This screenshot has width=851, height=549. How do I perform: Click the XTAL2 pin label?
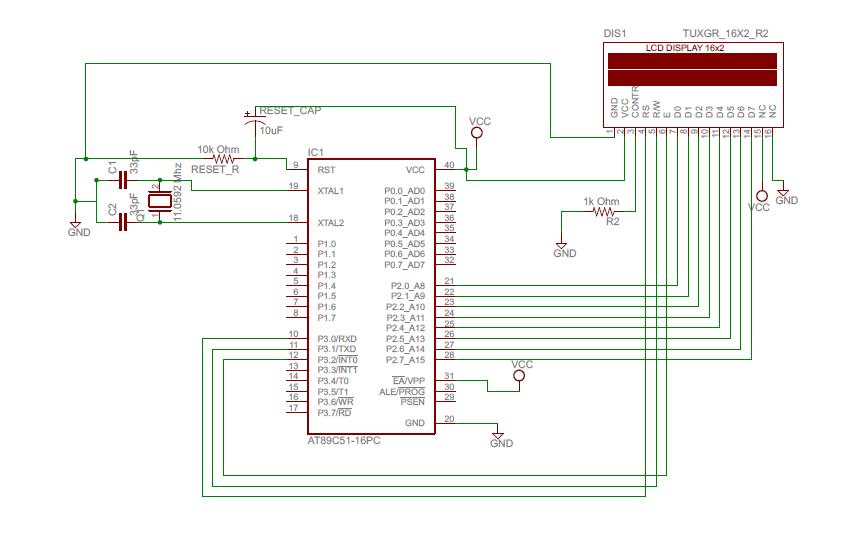click(x=331, y=223)
